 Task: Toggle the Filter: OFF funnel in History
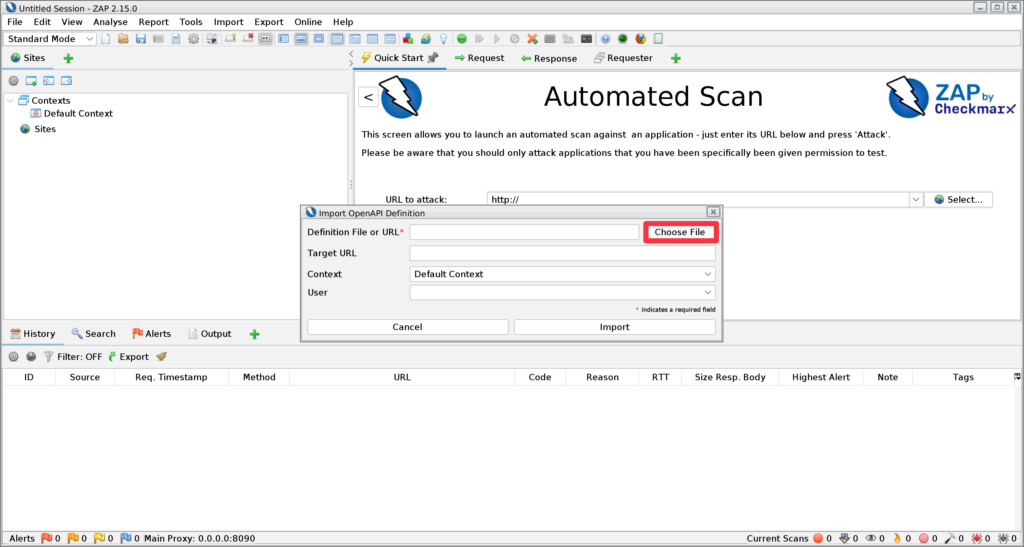pyautogui.click(x=72, y=357)
